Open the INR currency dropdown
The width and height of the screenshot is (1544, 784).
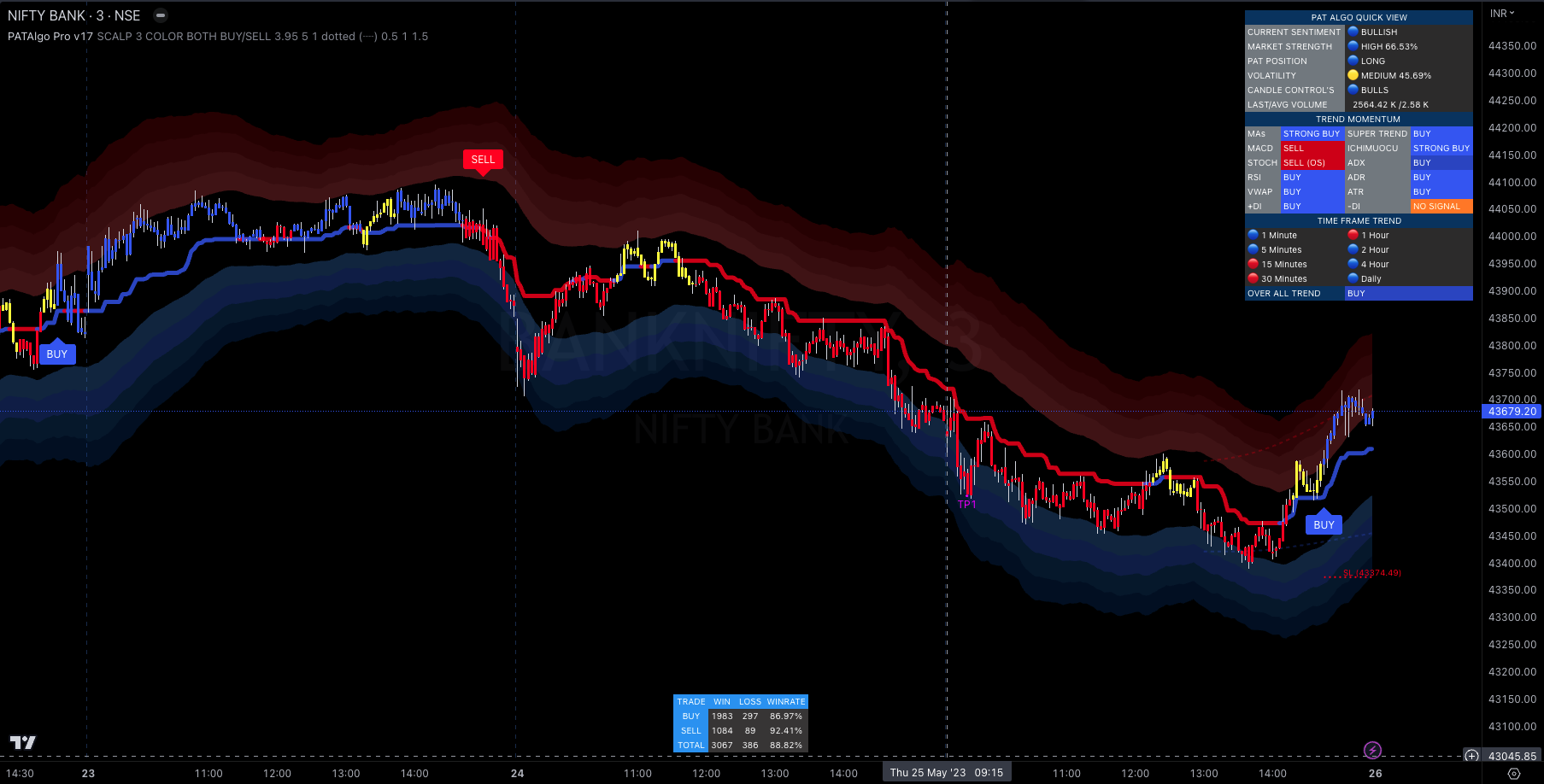click(x=1502, y=14)
